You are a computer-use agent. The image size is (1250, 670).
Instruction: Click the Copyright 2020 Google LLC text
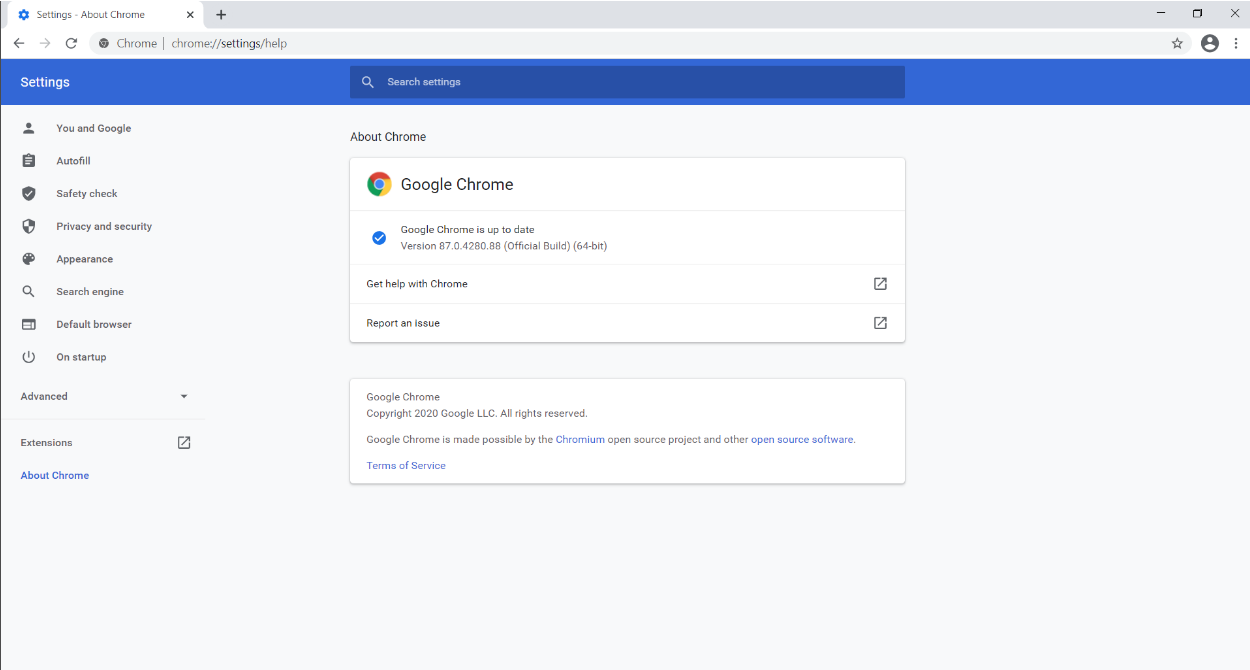pos(477,413)
